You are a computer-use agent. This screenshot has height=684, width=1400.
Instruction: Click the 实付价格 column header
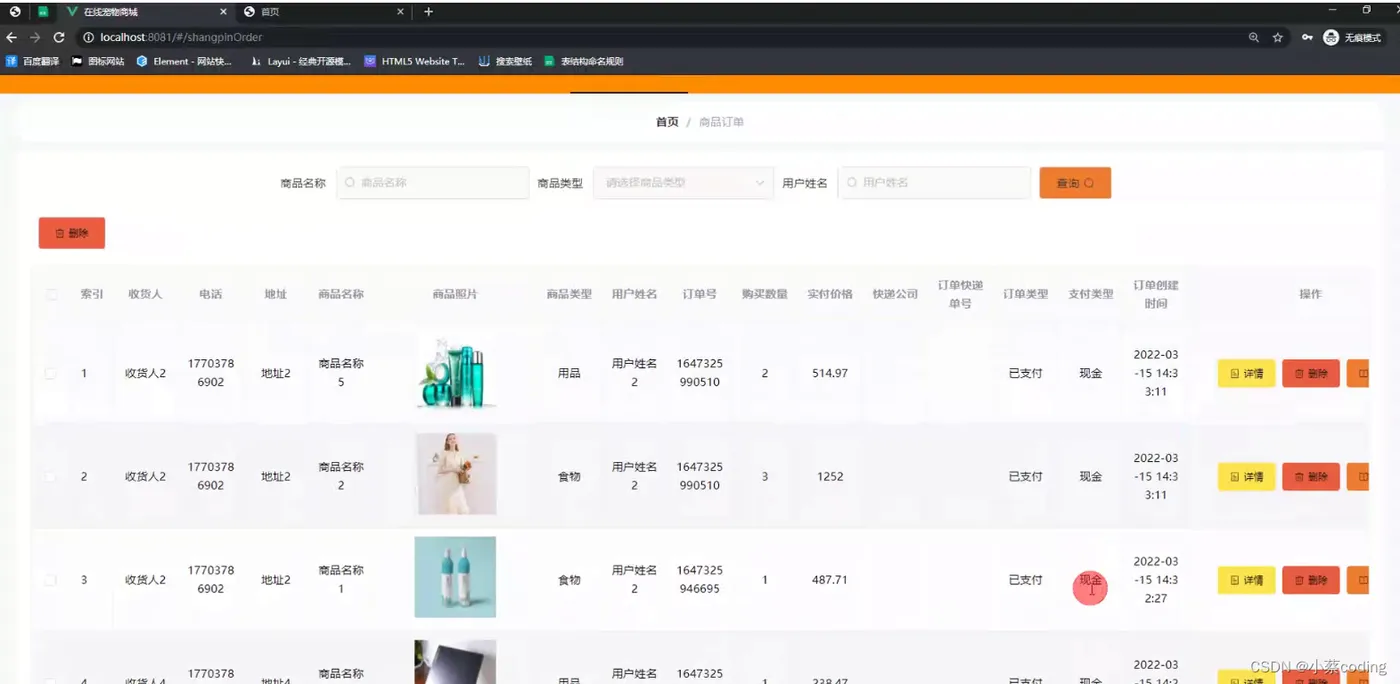tap(830, 294)
